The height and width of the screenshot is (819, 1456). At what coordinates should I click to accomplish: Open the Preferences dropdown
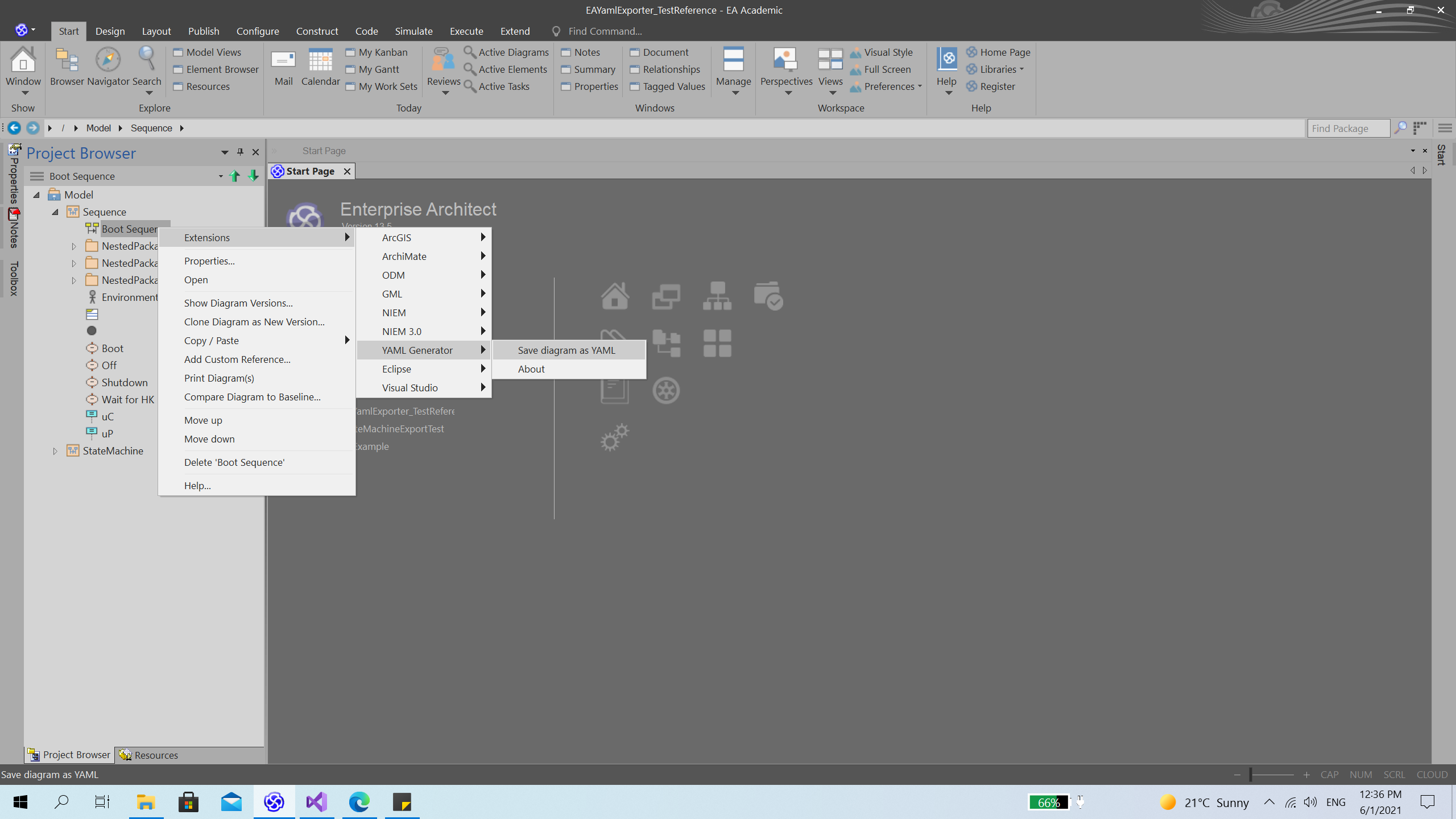click(886, 86)
